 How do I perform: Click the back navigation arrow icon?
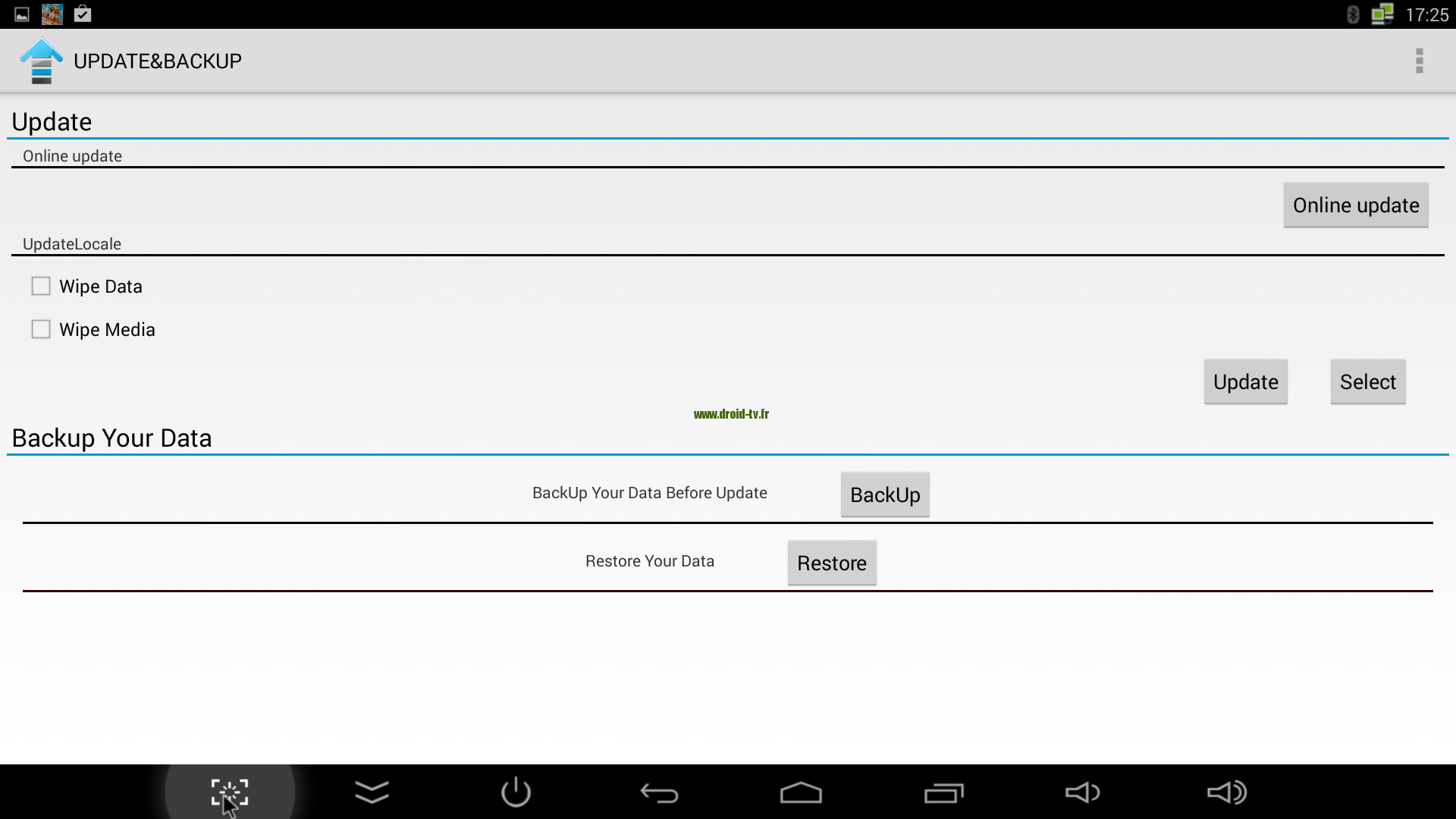point(658,792)
